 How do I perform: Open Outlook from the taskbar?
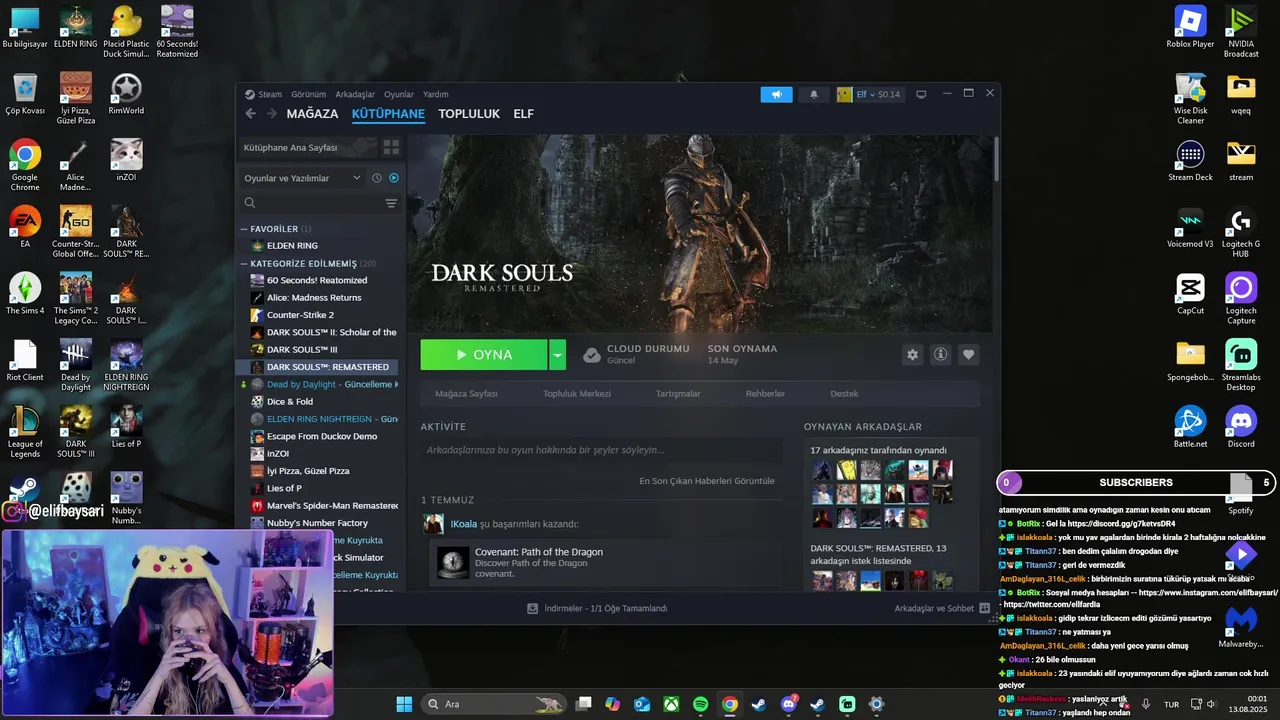tap(642, 704)
